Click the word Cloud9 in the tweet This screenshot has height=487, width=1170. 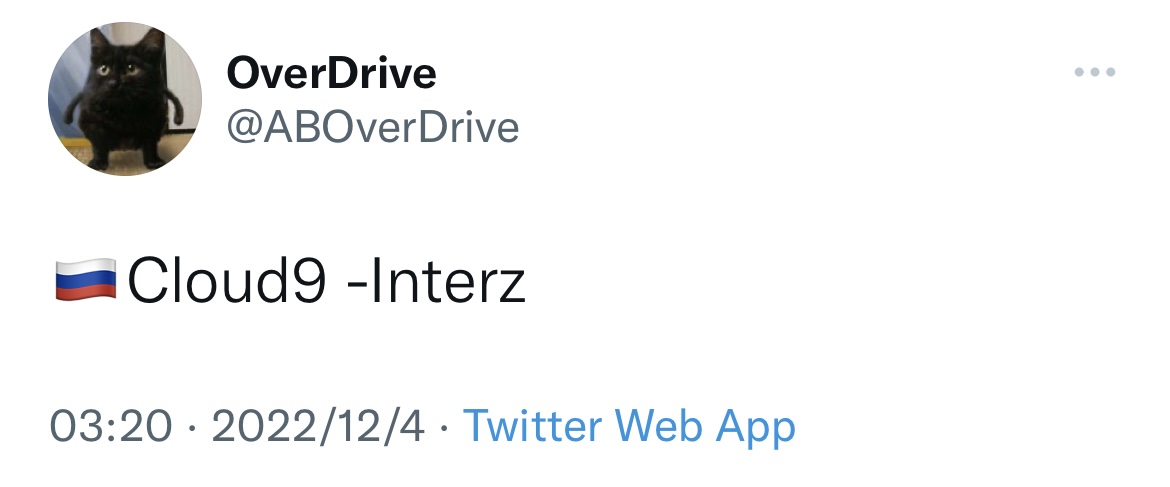[227, 283]
